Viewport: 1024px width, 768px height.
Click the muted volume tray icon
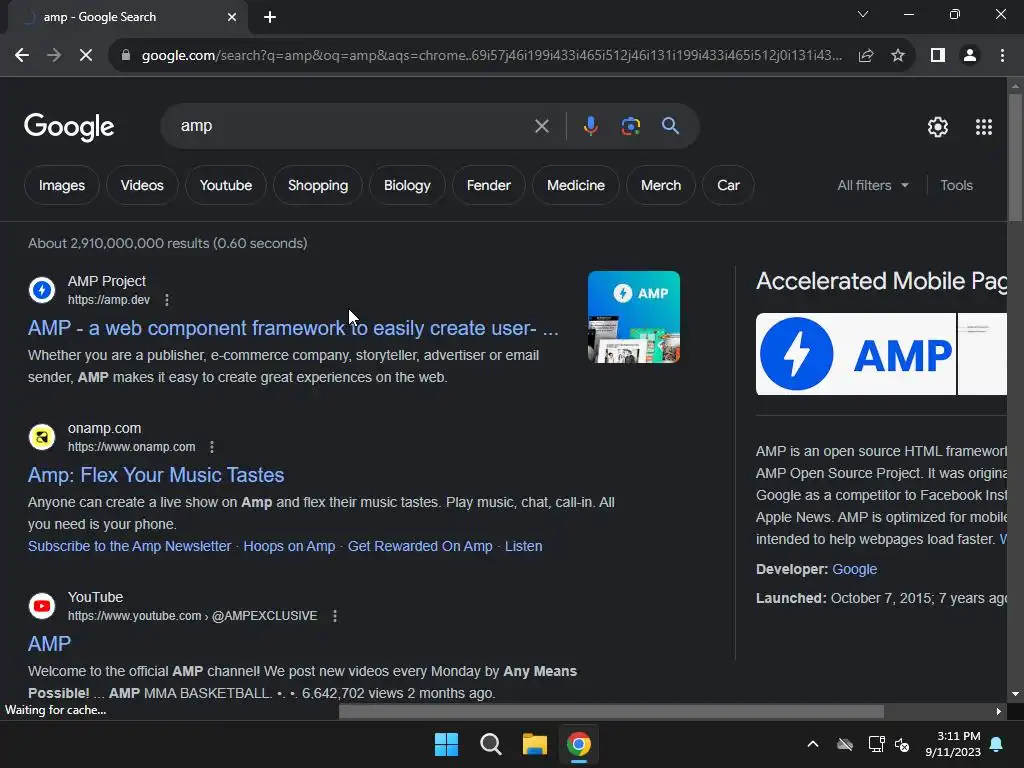[x=902, y=744]
